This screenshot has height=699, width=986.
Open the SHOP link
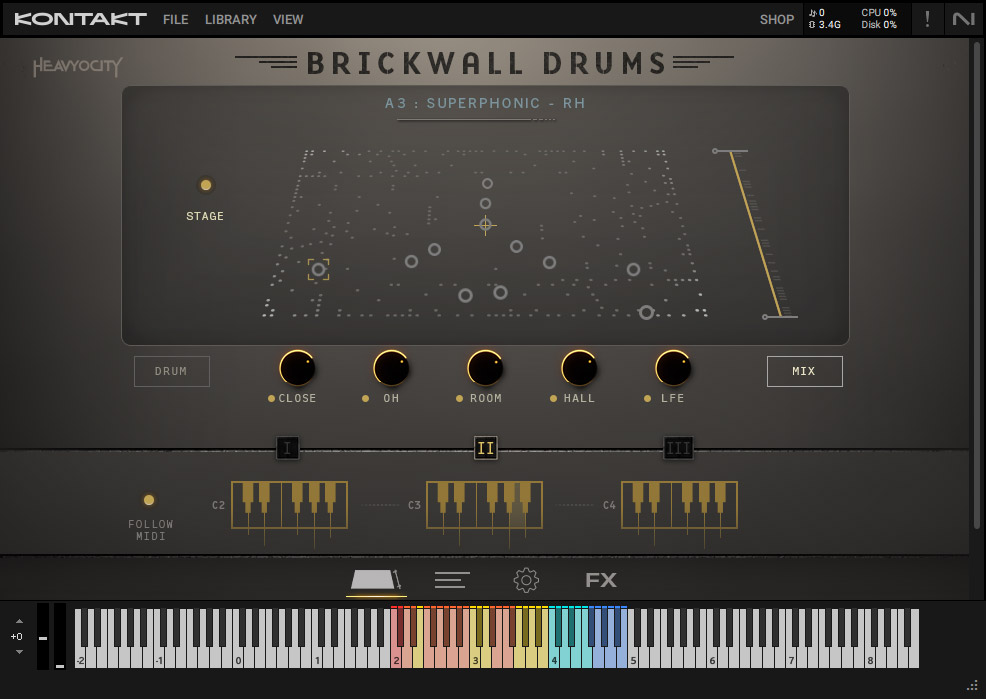pos(777,19)
